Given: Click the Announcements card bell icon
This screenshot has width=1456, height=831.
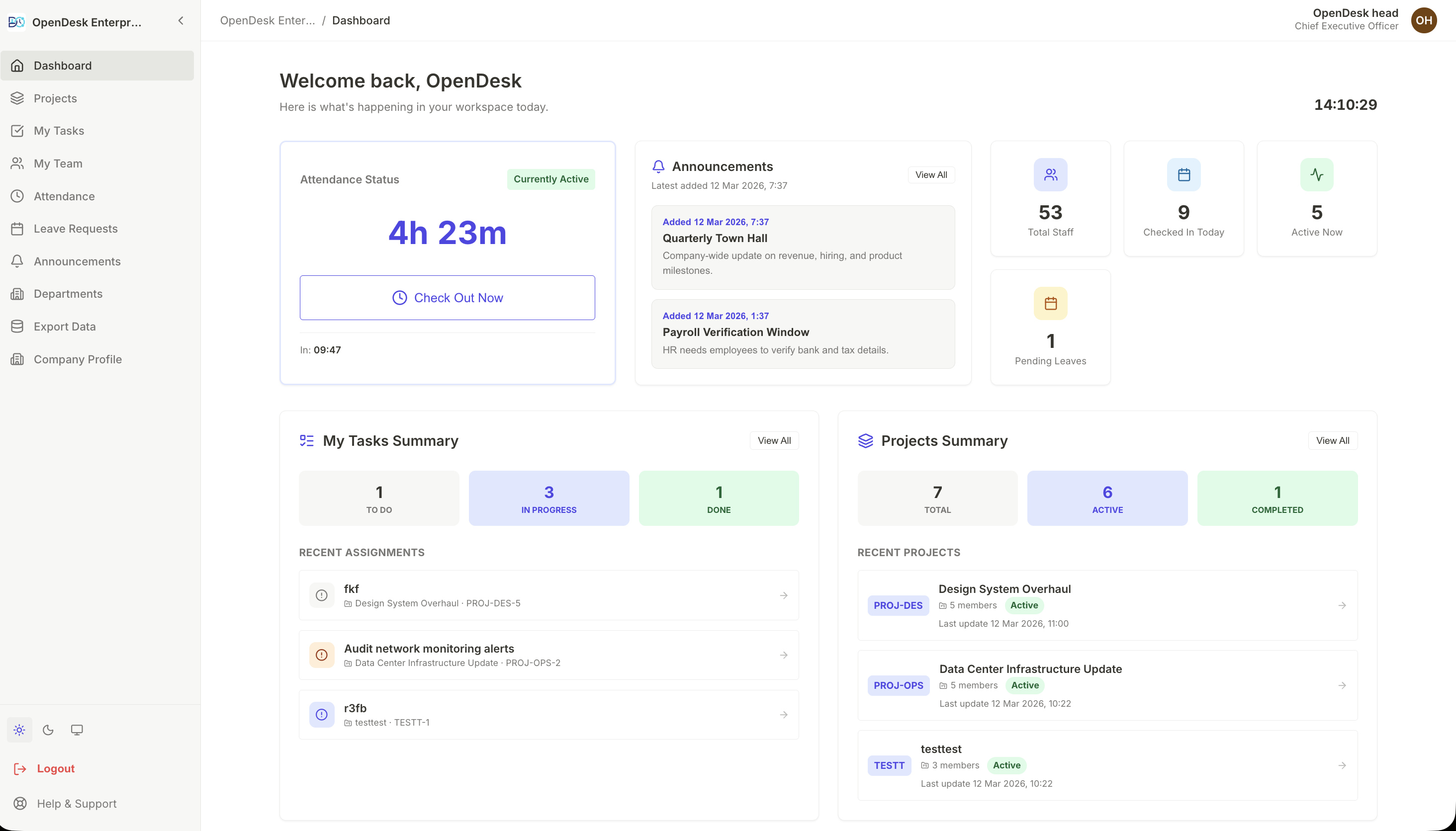Looking at the screenshot, I should point(658,166).
